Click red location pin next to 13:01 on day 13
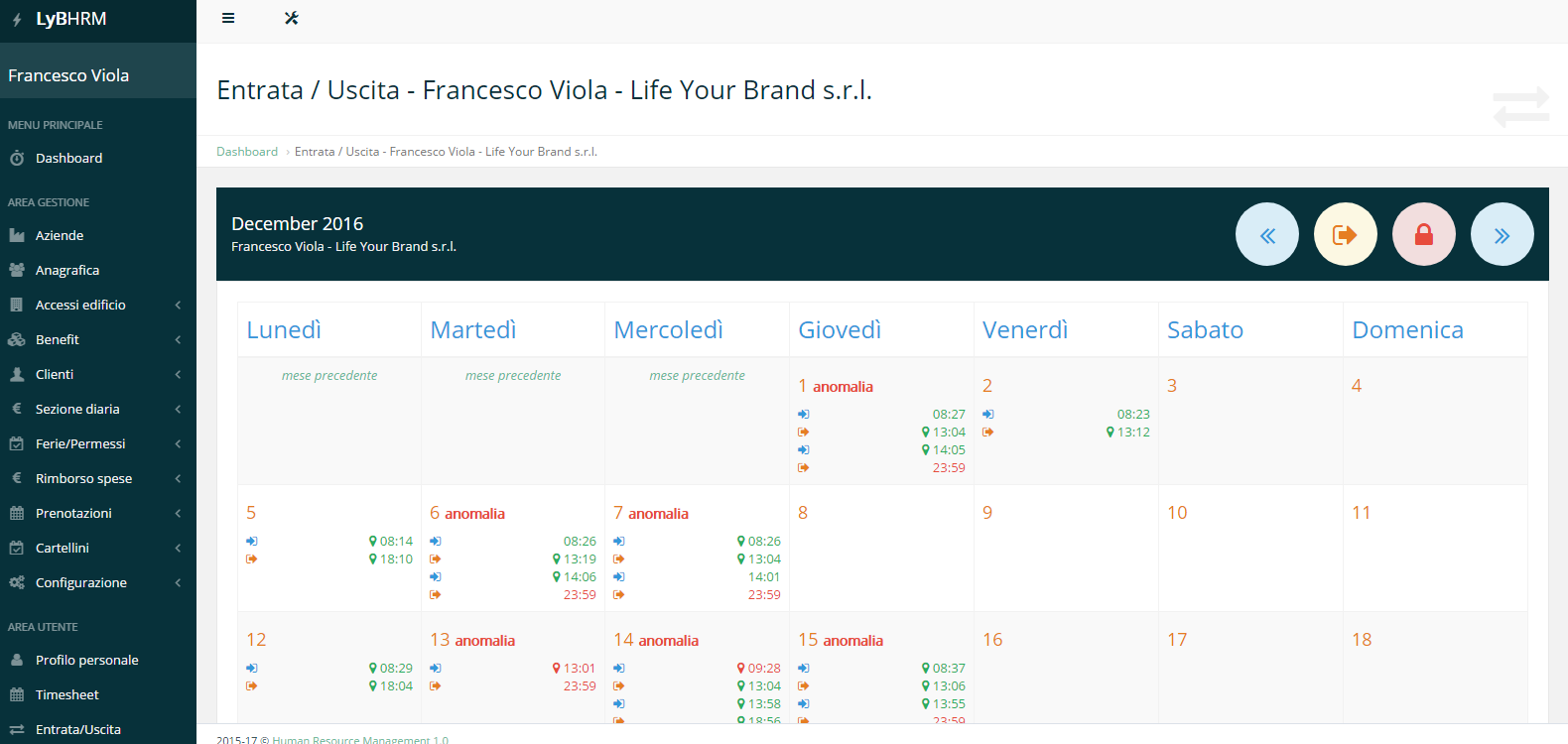Image resolution: width=1568 pixels, height=744 pixels. click(x=557, y=668)
